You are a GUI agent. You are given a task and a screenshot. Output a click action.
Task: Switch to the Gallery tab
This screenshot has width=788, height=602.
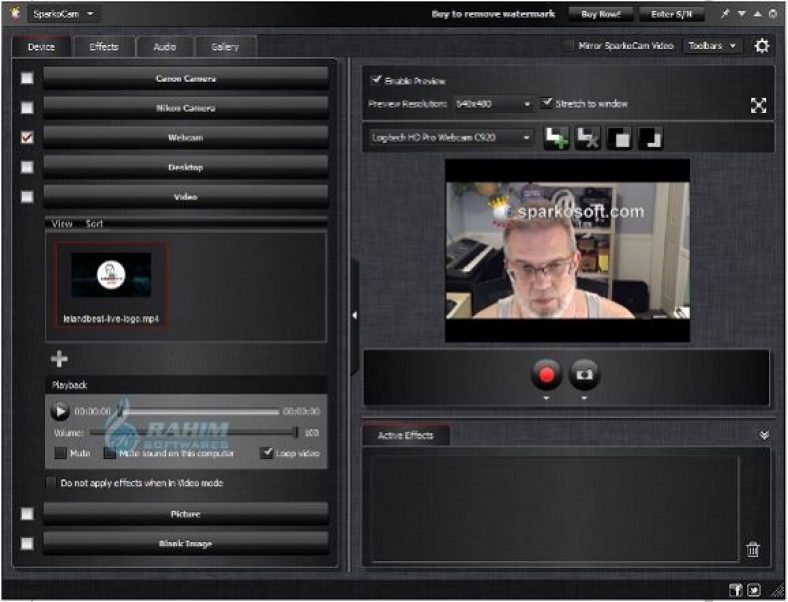pyautogui.click(x=225, y=47)
